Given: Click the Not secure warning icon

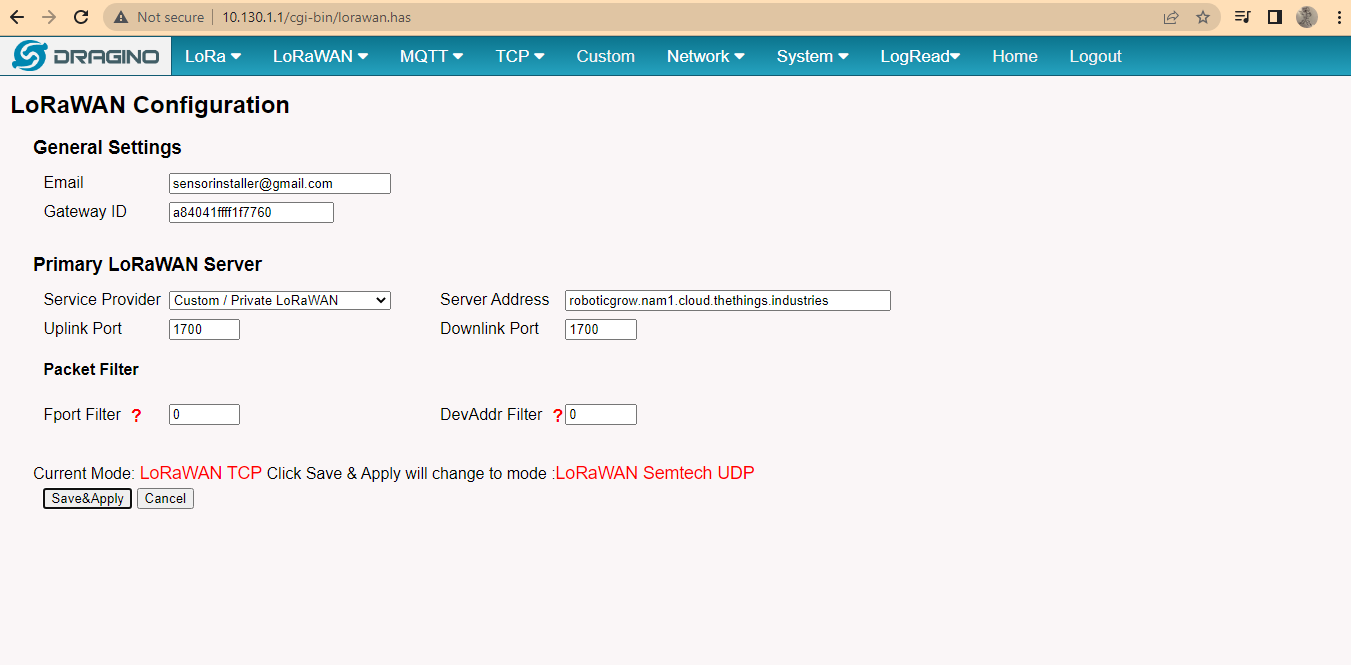Looking at the screenshot, I should click(121, 17).
